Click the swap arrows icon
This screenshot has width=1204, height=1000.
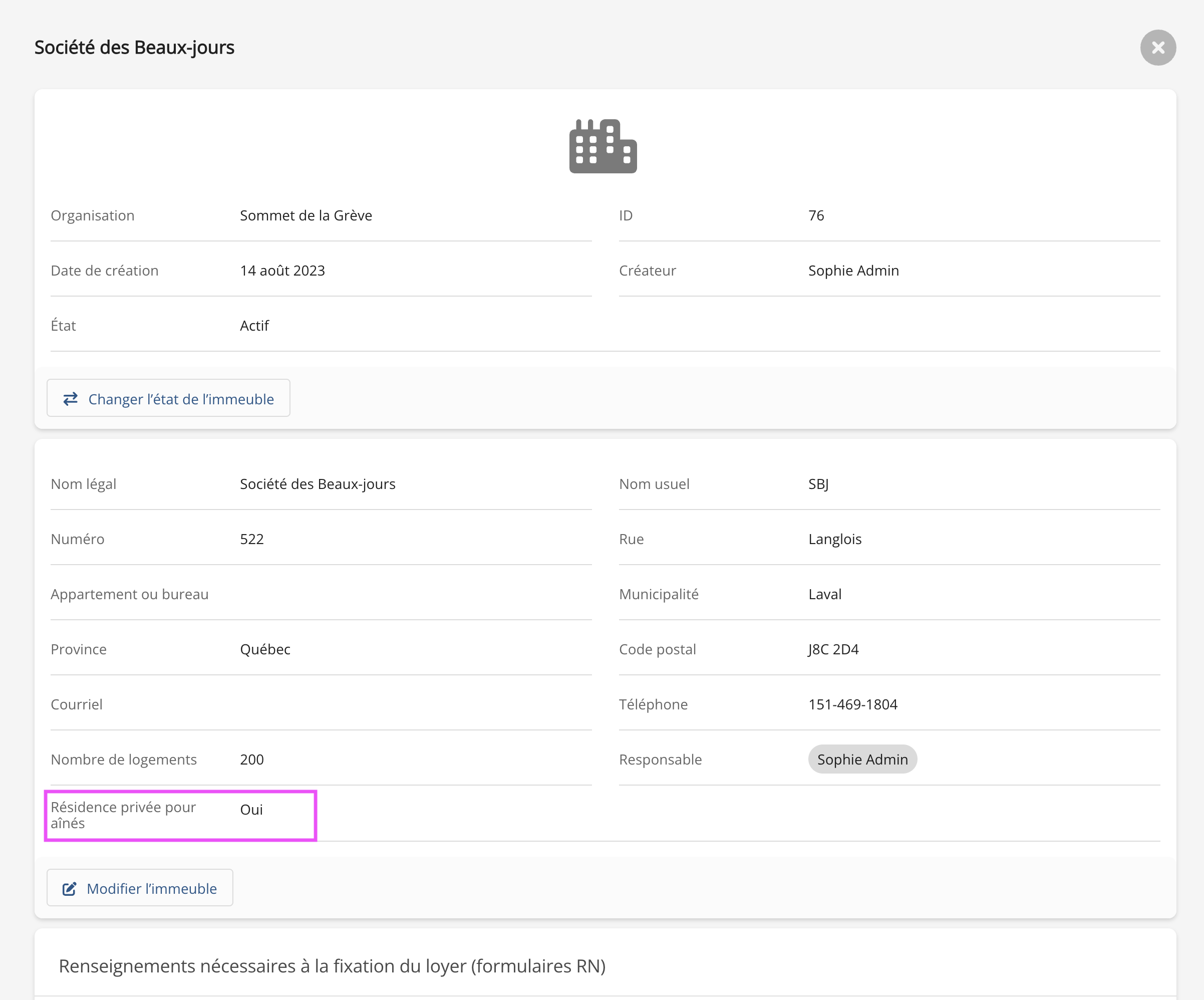click(x=71, y=398)
